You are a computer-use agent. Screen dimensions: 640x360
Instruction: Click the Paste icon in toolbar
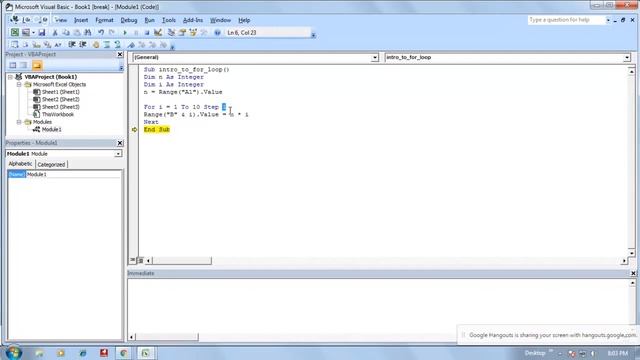77,32
